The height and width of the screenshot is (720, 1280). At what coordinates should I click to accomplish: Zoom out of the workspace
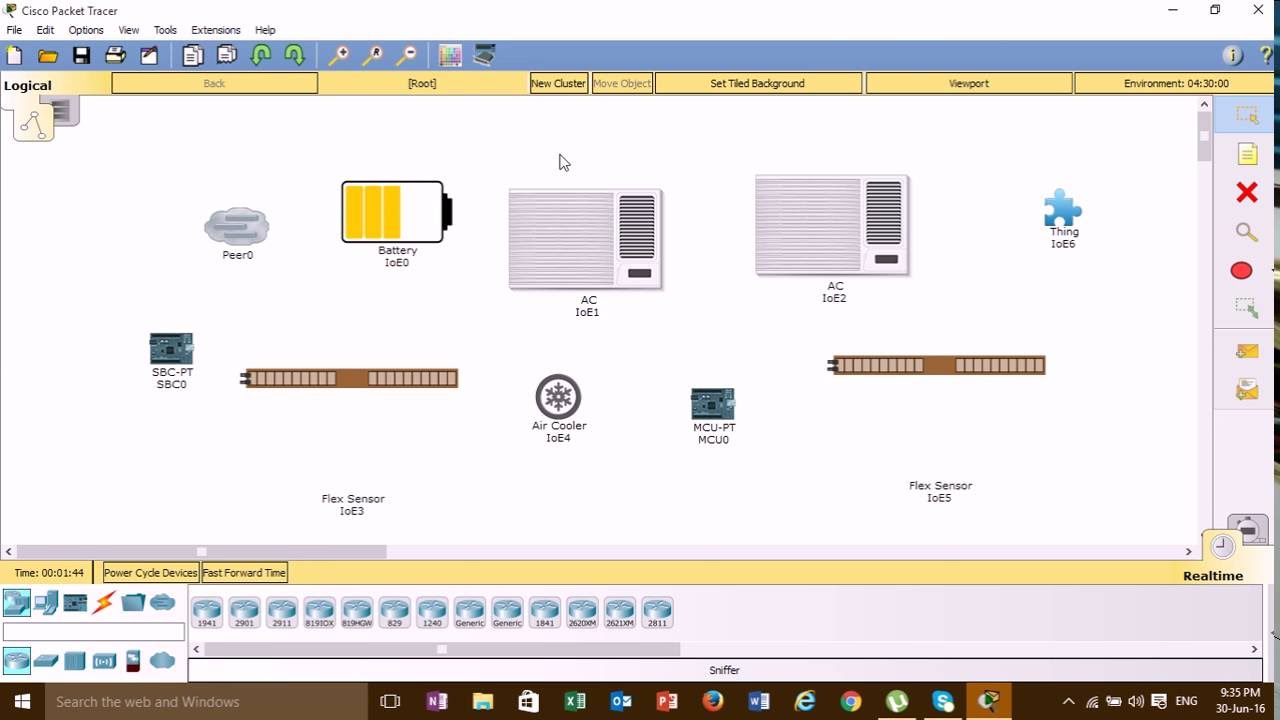pyautogui.click(x=407, y=56)
